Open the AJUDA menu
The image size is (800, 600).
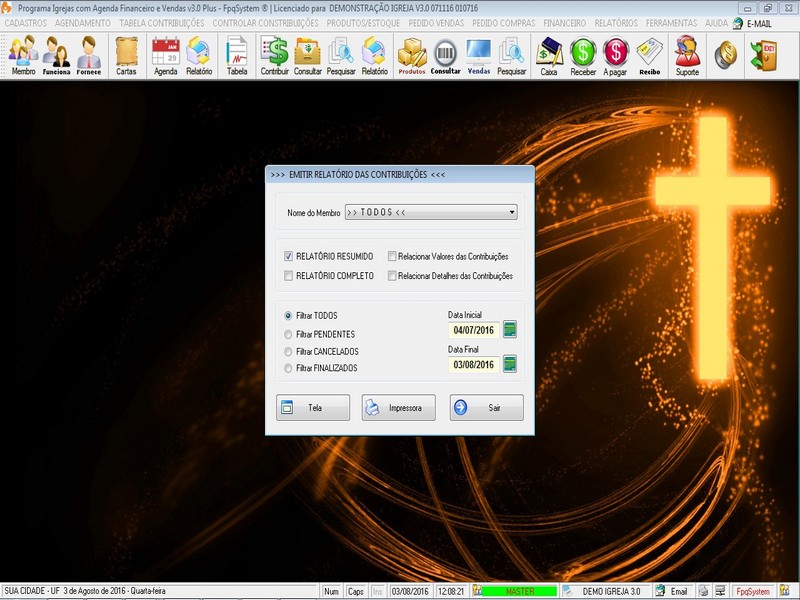pos(716,23)
